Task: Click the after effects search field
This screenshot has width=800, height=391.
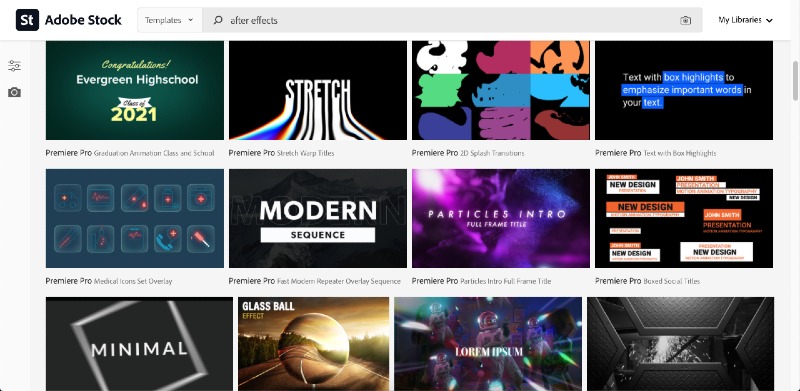Action: pos(452,20)
